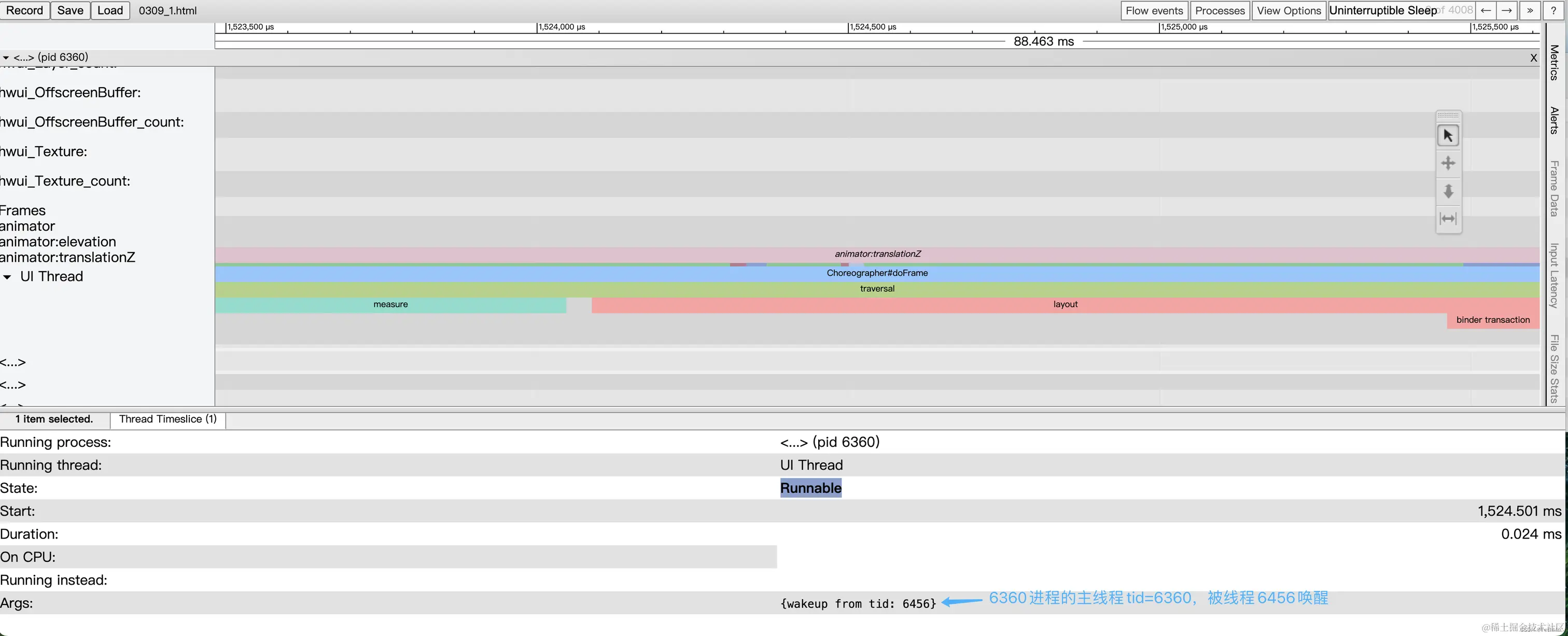
Task: Open the Processes dropdown
Action: point(1220,10)
